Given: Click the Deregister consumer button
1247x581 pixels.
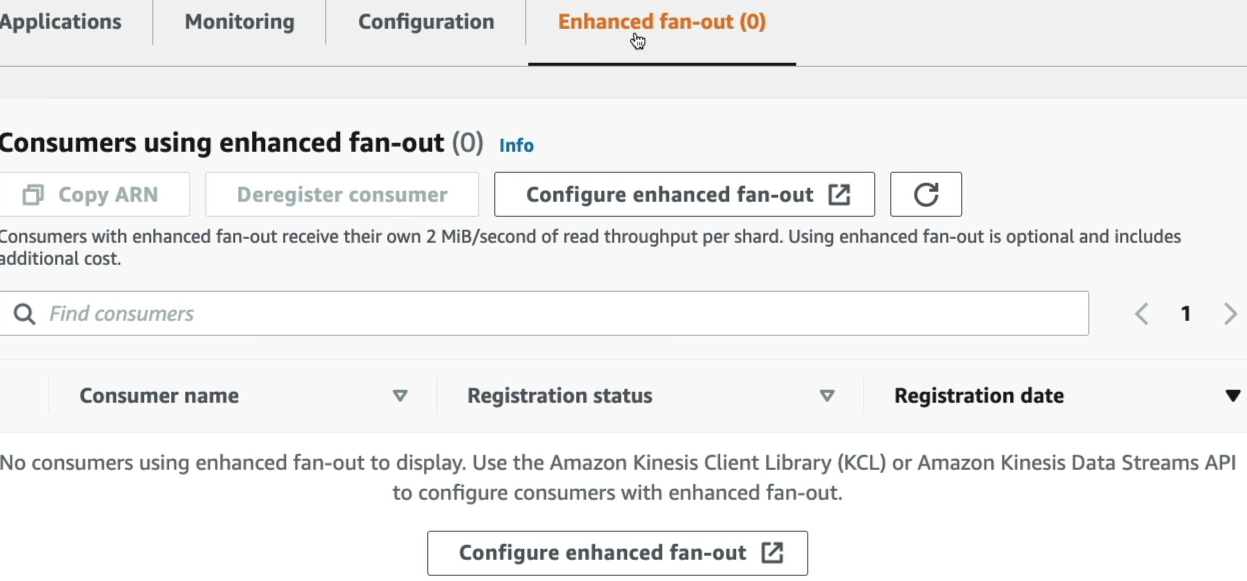Looking at the screenshot, I should [342, 195].
